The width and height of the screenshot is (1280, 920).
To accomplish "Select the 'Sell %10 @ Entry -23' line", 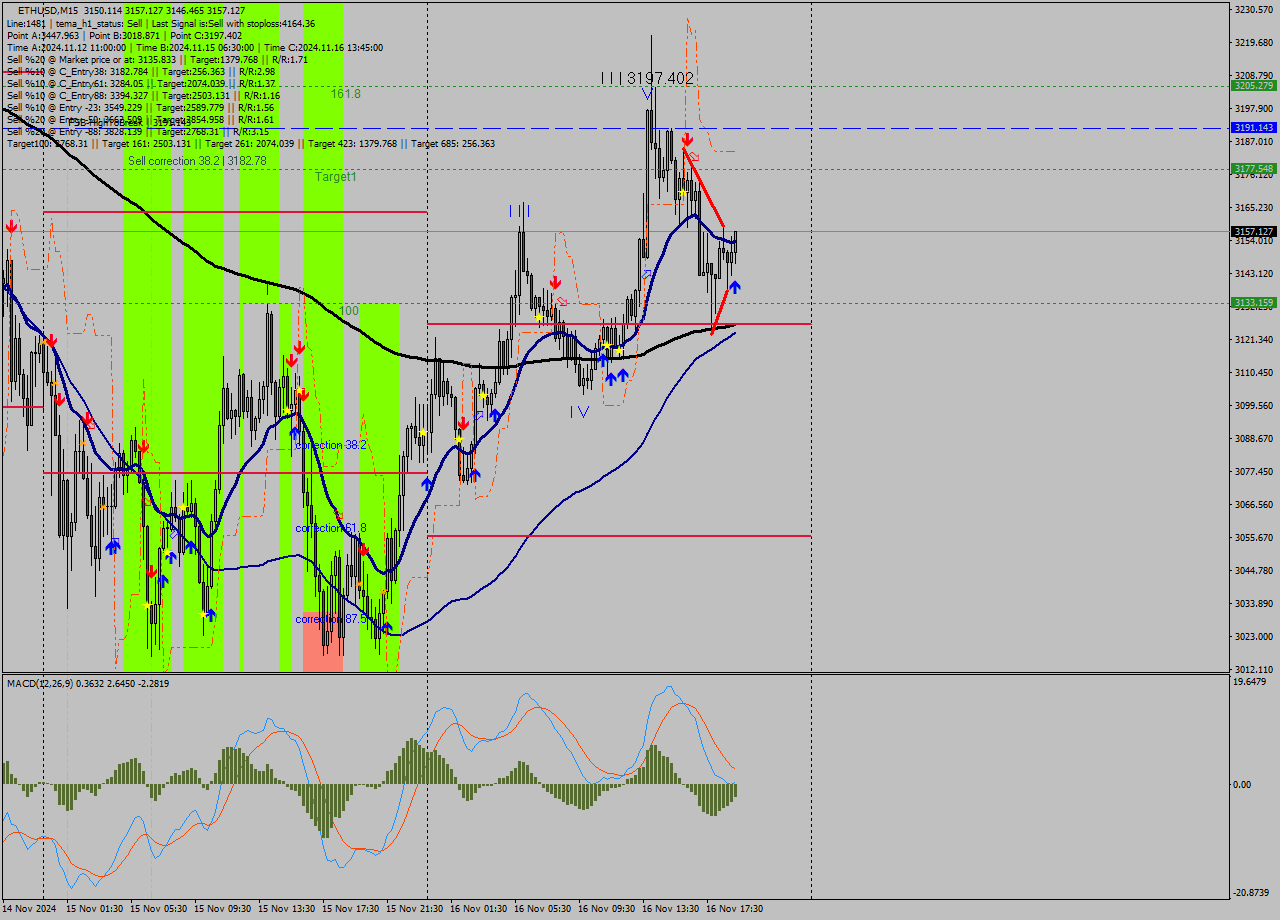I will (x=140, y=107).
